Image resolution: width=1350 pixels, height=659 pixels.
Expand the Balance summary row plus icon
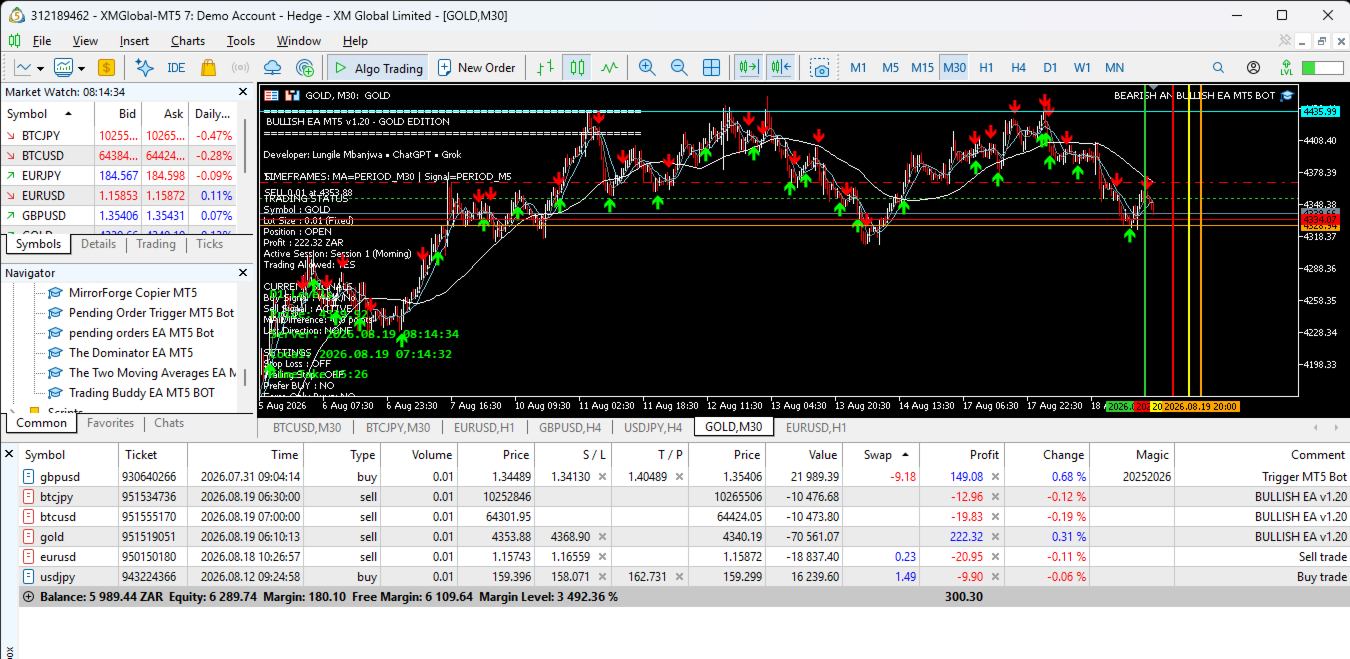(28, 597)
